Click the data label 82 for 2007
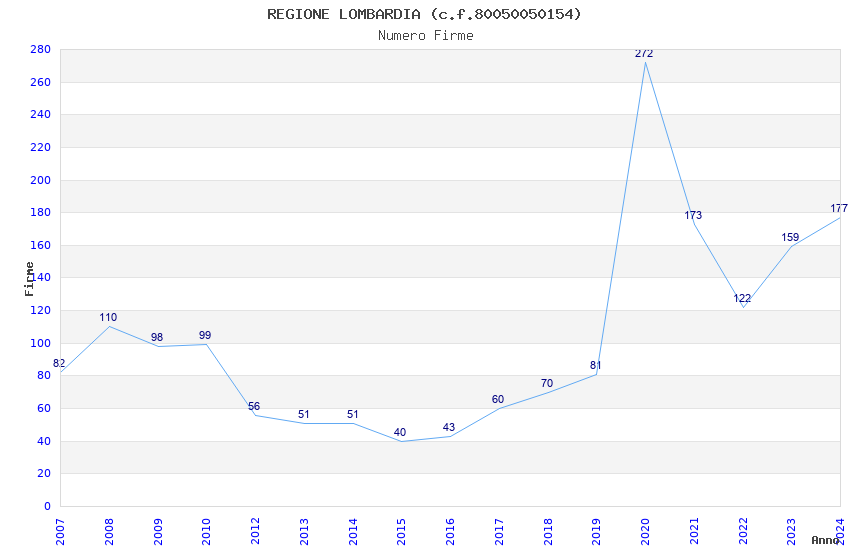This screenshot has width=850, height=550. pyautogui.click(x=59, y=363)
